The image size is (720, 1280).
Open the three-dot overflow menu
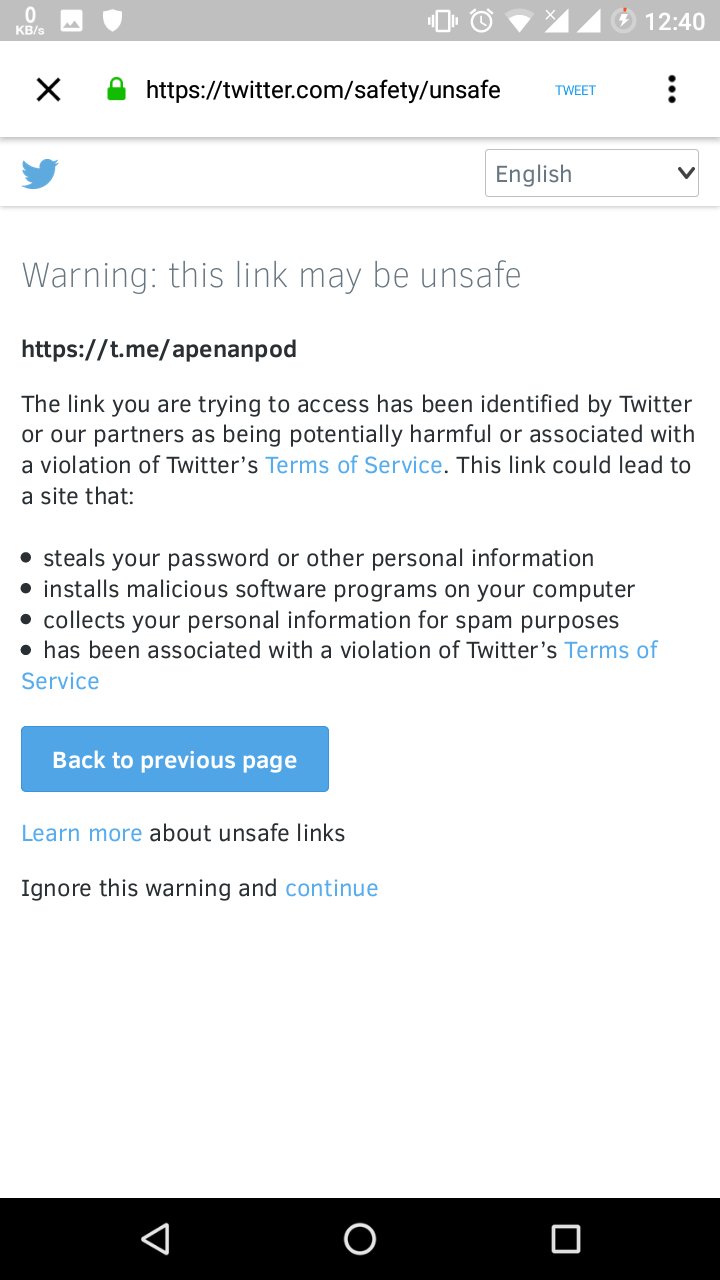click(x=672, y=90)
